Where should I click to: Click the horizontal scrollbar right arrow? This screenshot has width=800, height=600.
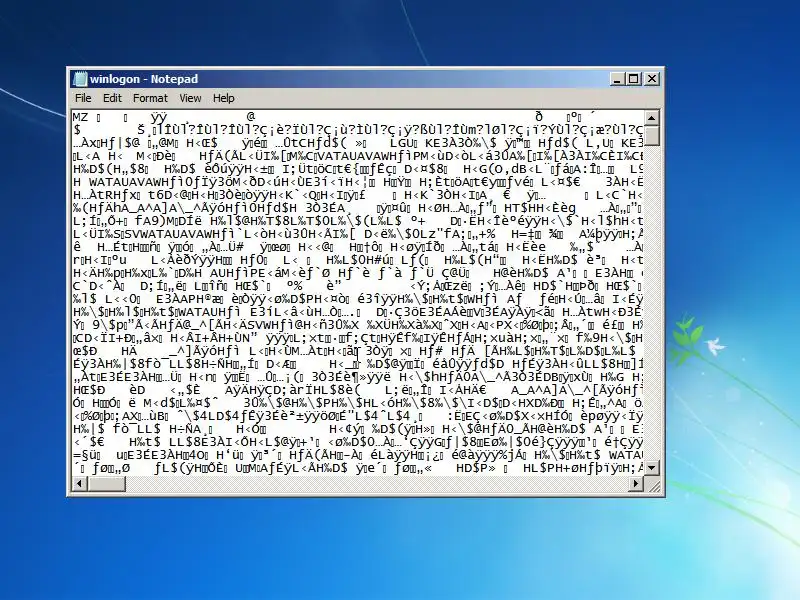[x=636, y=483]
